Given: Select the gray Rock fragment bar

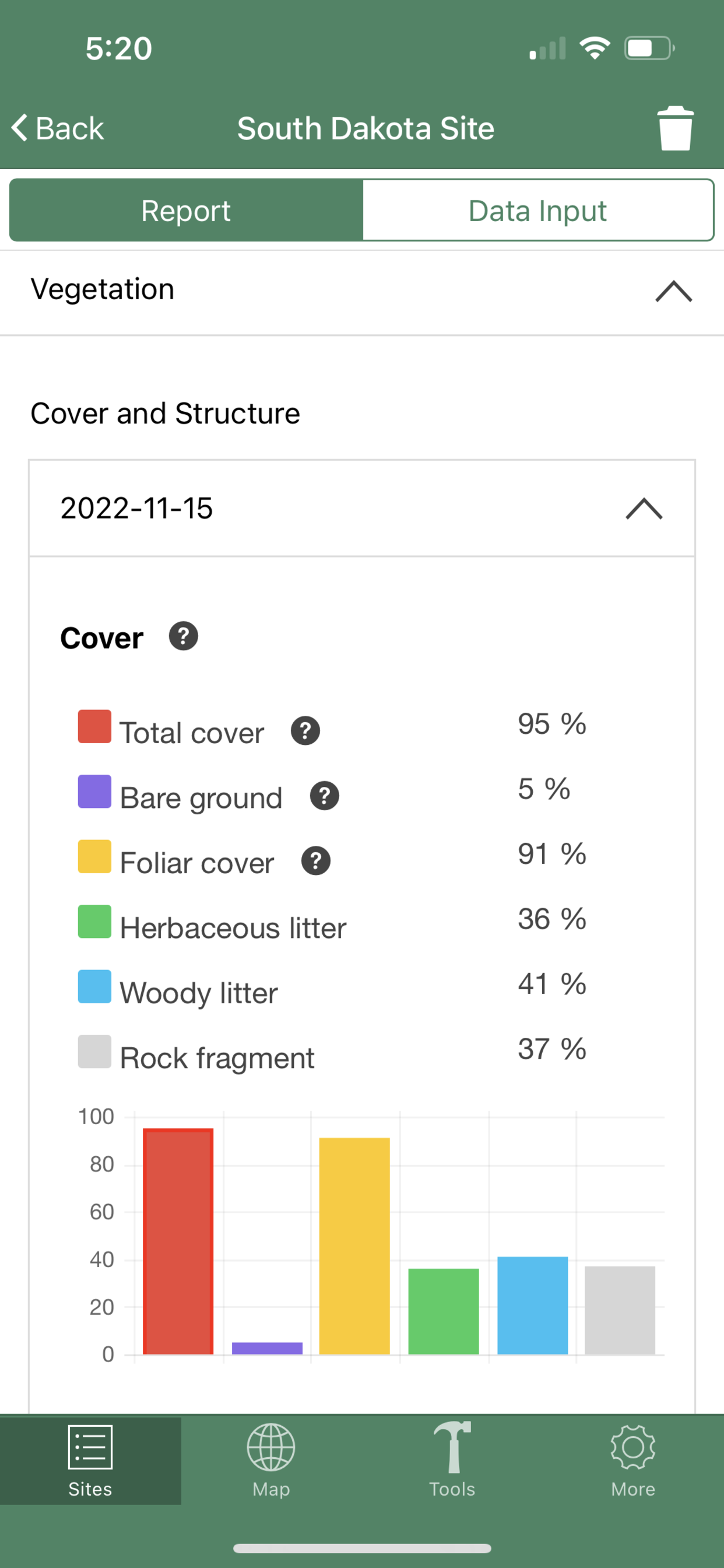Looking at the screenshot, I should [620, 1311].
